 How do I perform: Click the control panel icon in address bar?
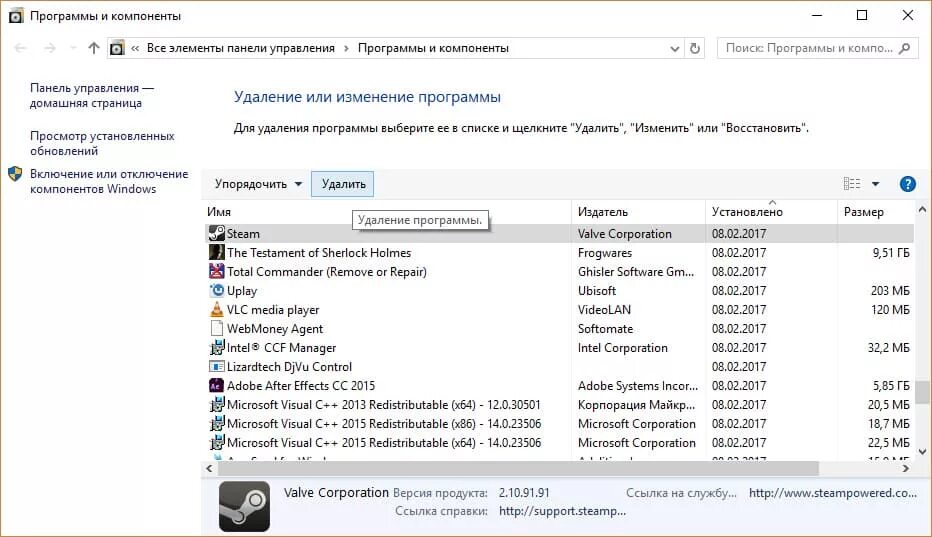117,48
